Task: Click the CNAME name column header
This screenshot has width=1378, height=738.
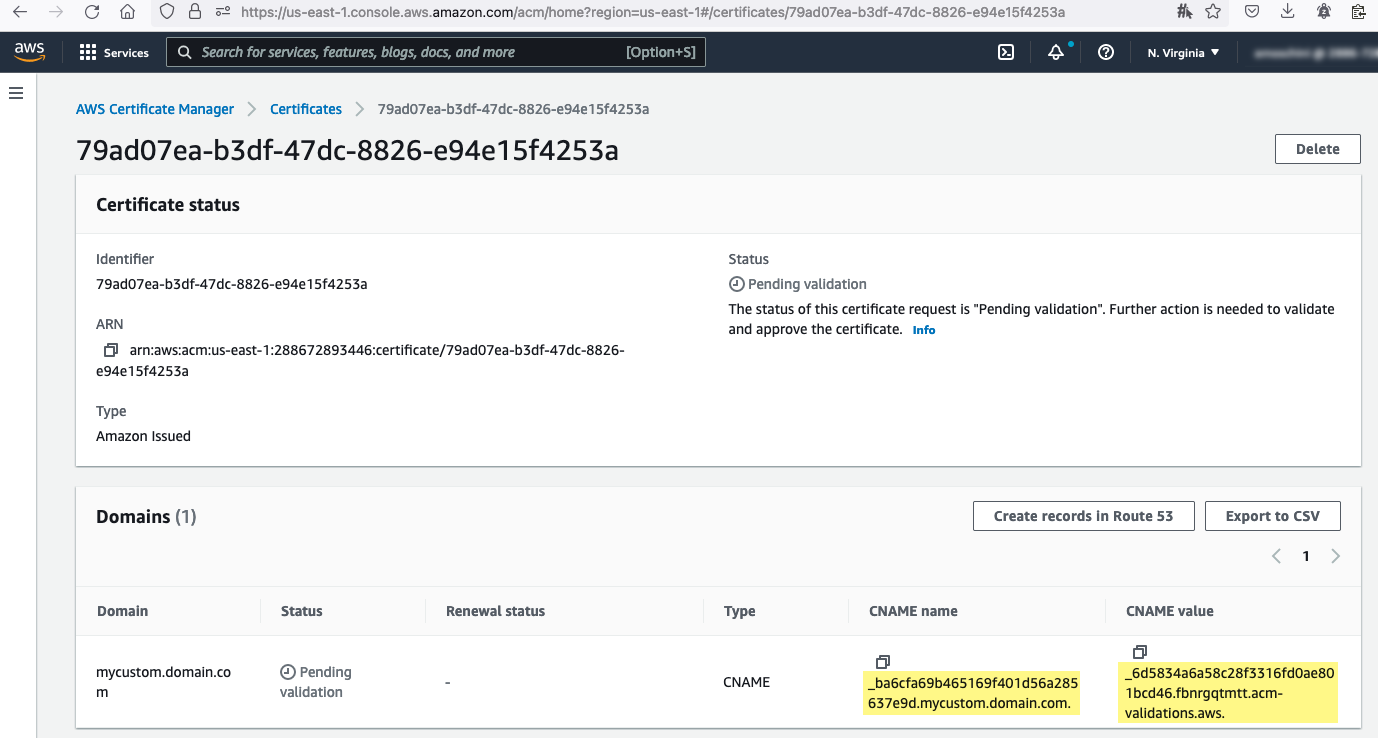Action: point(914,611)
